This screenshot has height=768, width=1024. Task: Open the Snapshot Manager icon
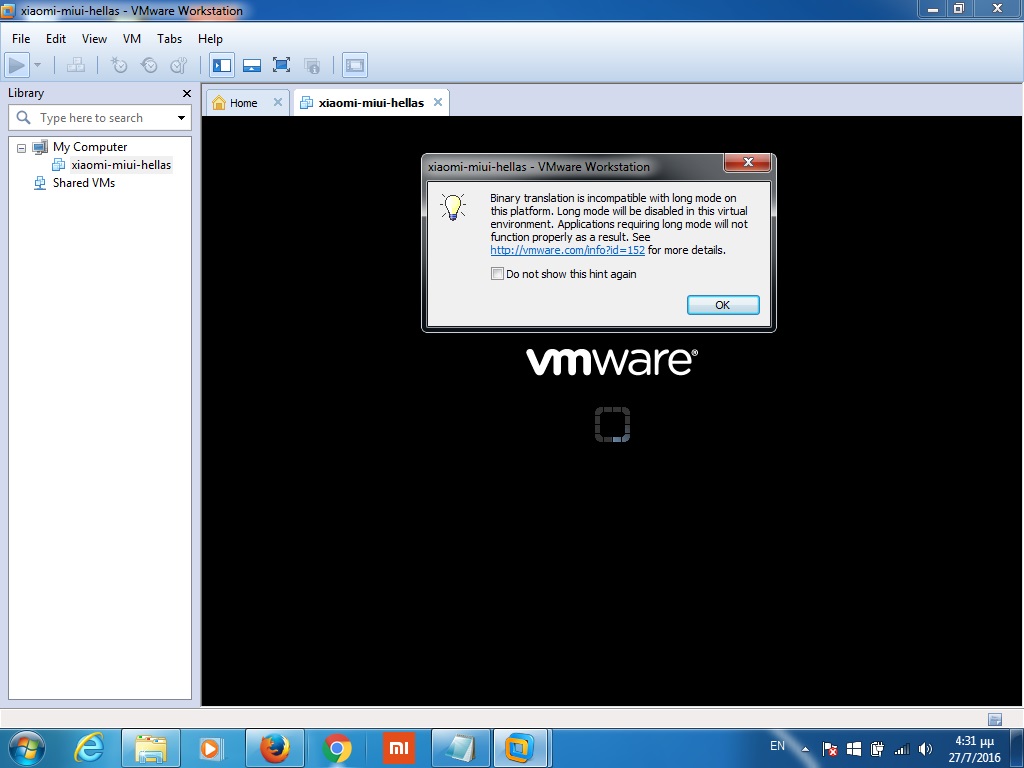[x=178, y=65]
